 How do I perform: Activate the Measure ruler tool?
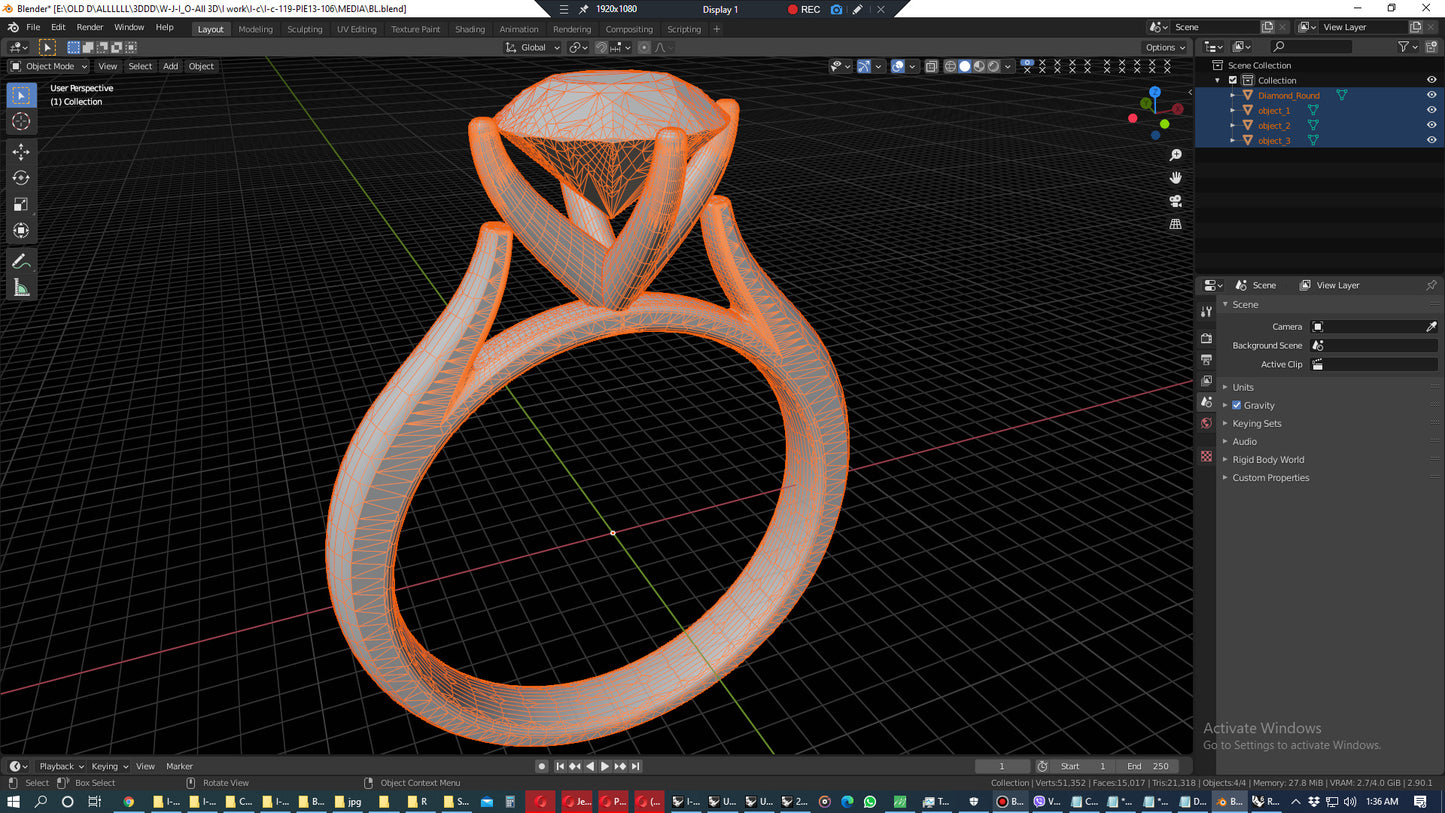click(x=21, y=289)
